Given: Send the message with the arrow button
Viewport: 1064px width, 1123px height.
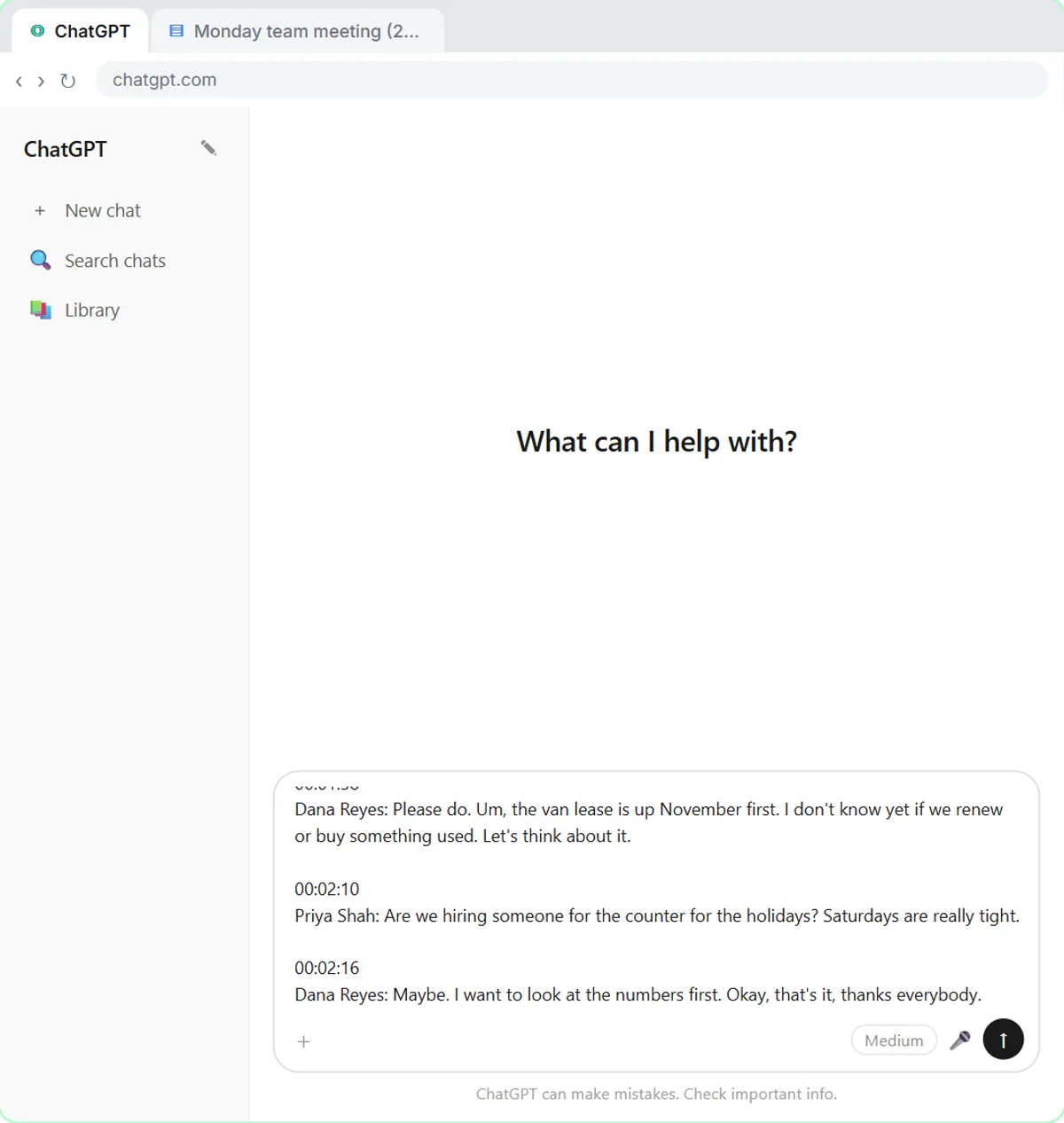Looking at the screenshot, I should click(x=1004, y=1039).
